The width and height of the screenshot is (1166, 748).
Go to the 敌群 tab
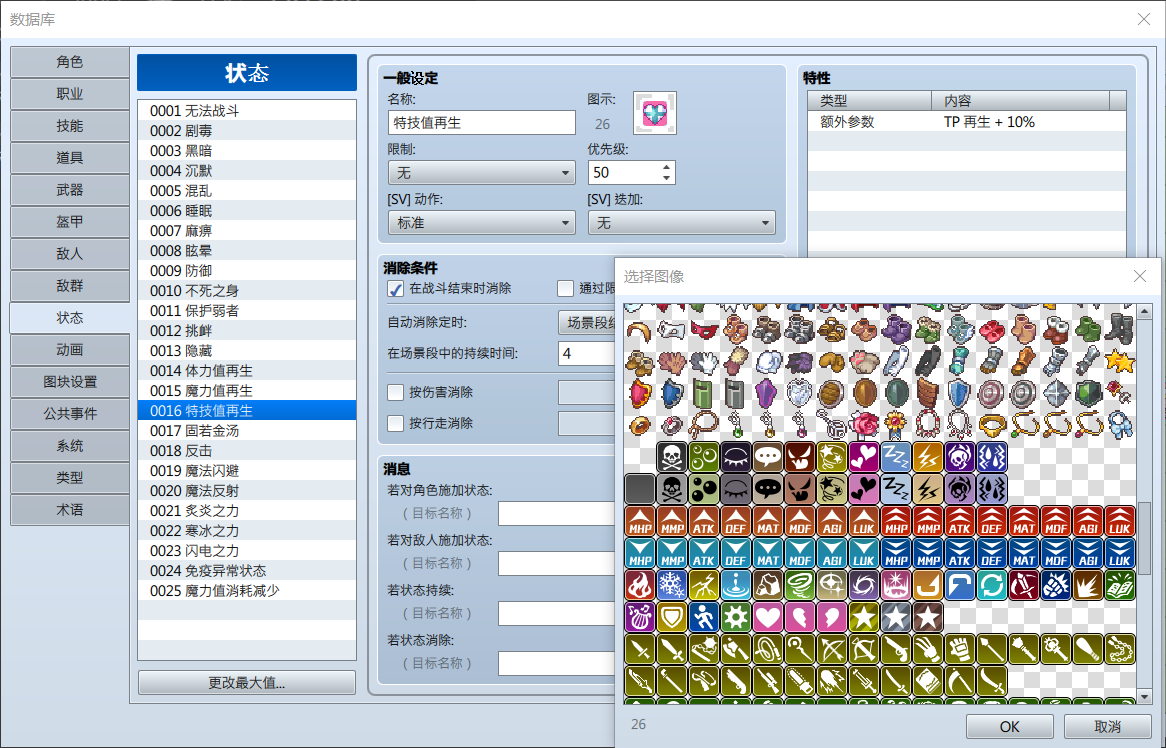(x=70, y=286)
